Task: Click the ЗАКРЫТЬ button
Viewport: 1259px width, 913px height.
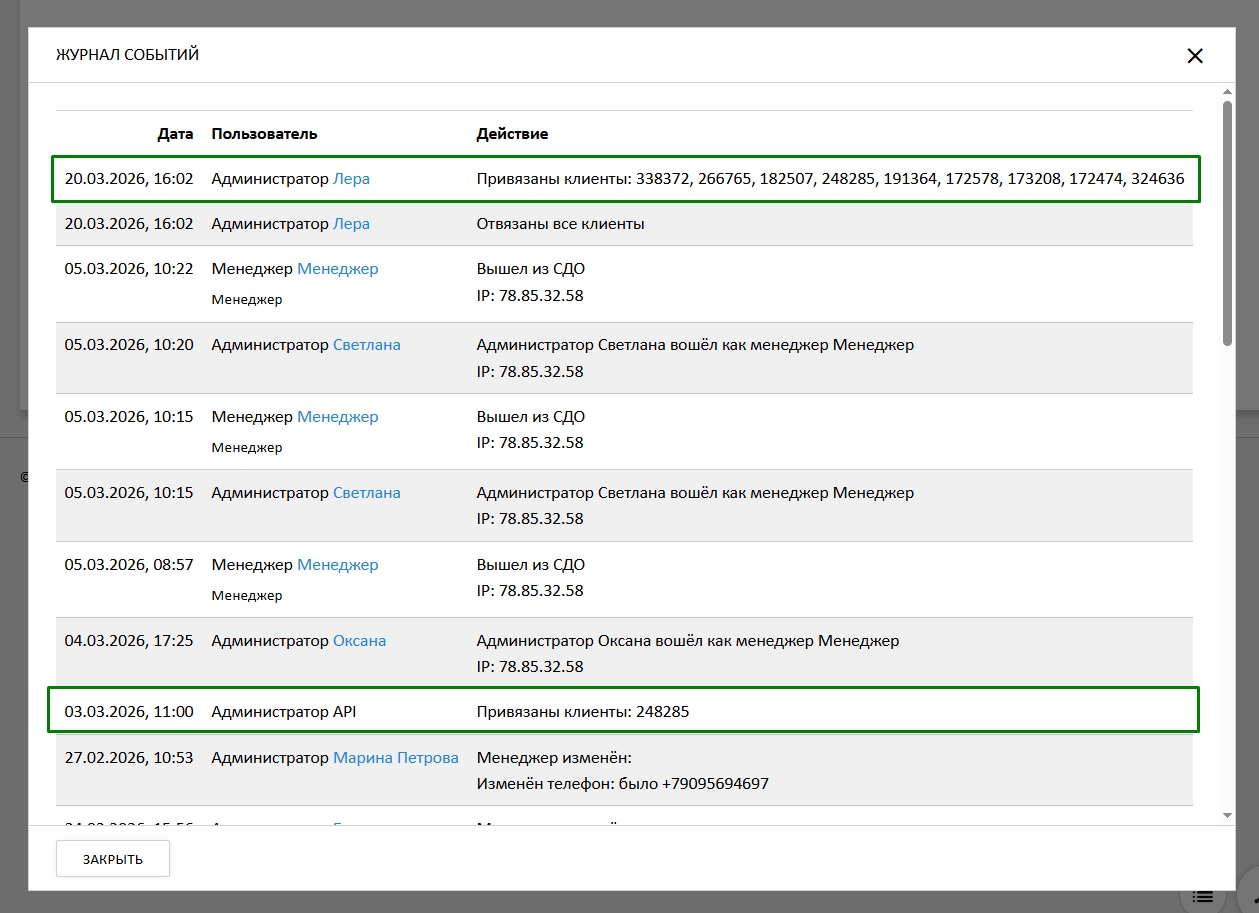Action: click(x=113, y=859)
